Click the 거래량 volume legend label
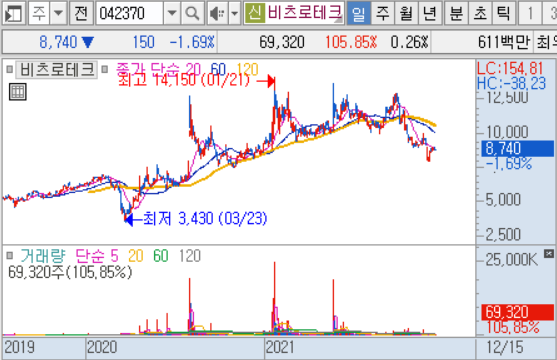The width and height of the screenshot is (557, 360). pos(43,255)
